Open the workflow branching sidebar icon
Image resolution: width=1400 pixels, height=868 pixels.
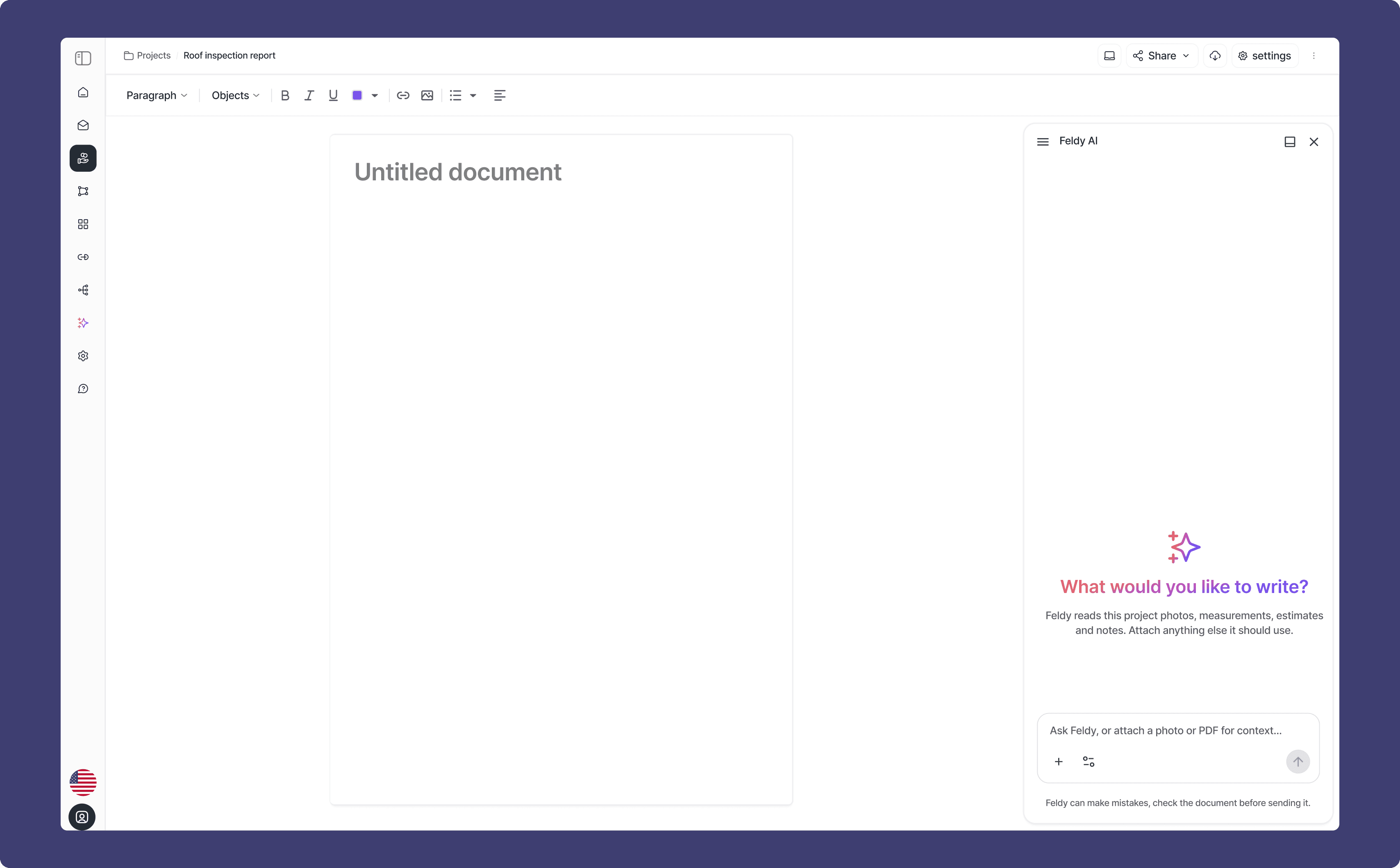click(x=83, y=290)
